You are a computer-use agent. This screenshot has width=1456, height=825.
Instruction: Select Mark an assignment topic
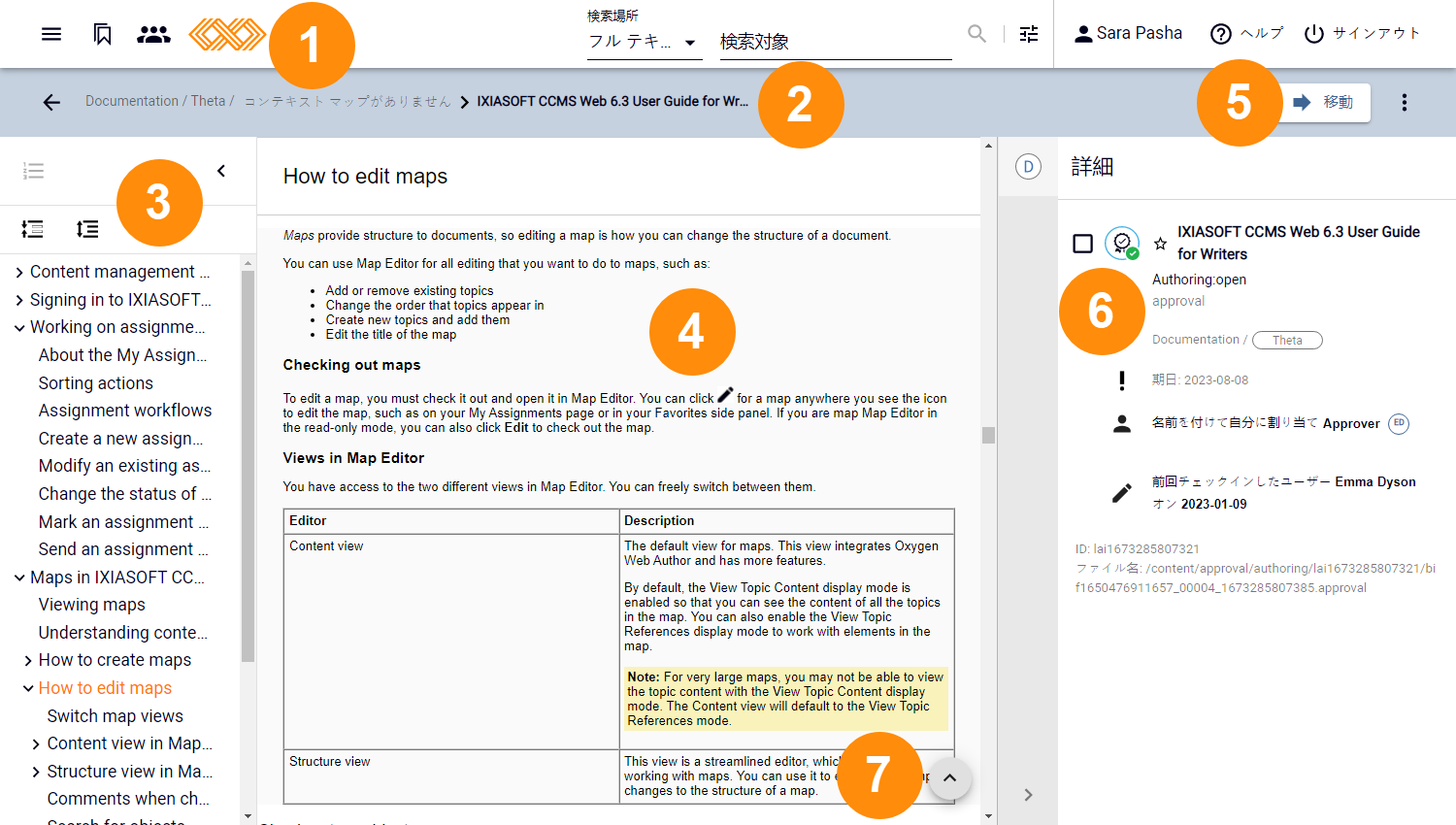[x=123, y=522]
